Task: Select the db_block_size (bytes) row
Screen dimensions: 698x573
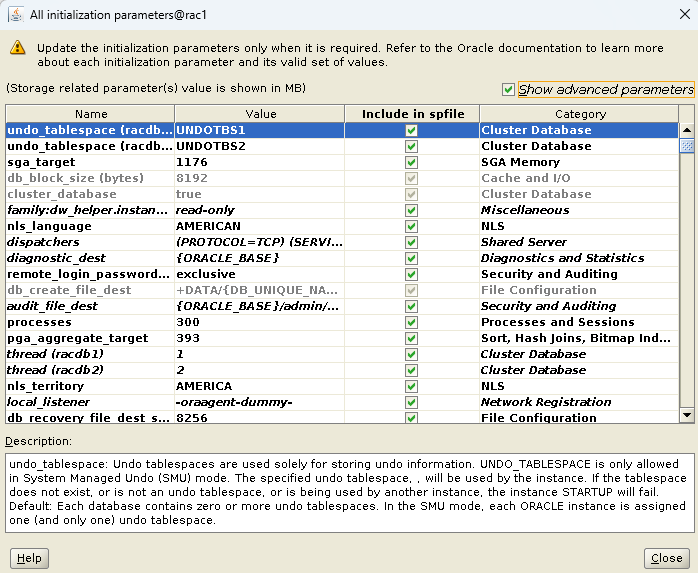Action: click(x=342, y=179)
